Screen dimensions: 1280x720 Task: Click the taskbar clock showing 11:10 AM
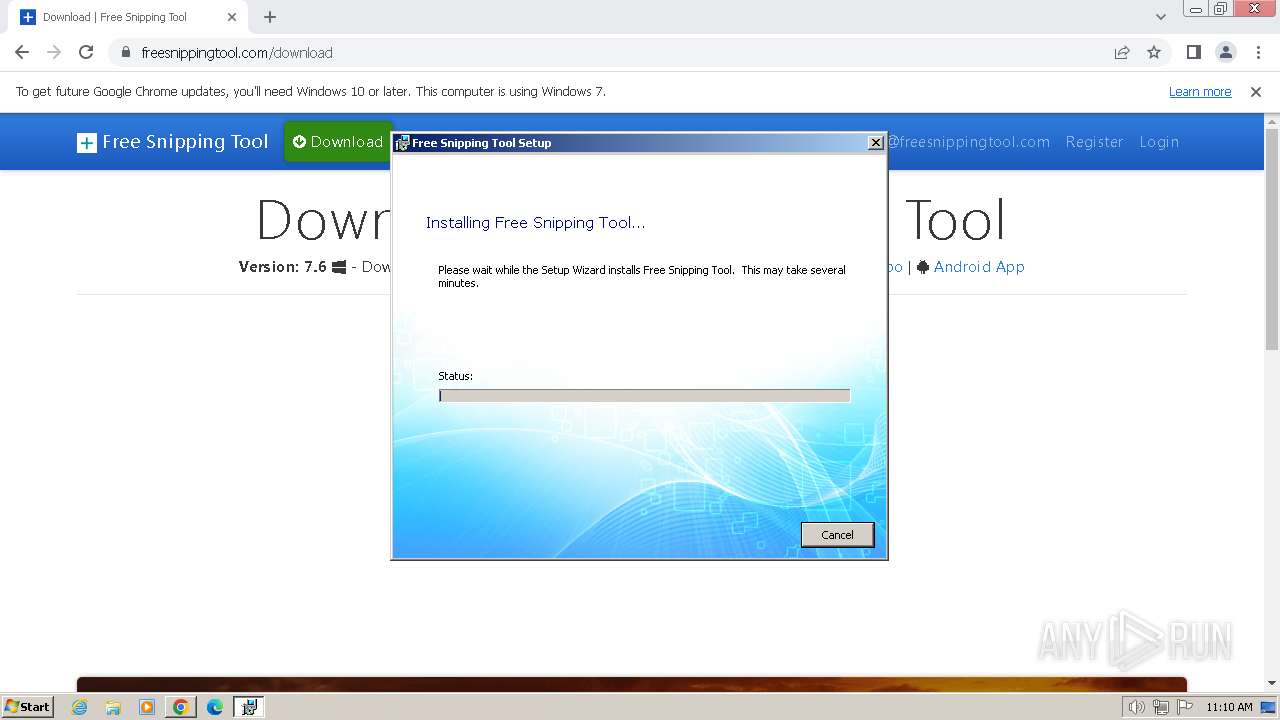[x=1229, y=707]
